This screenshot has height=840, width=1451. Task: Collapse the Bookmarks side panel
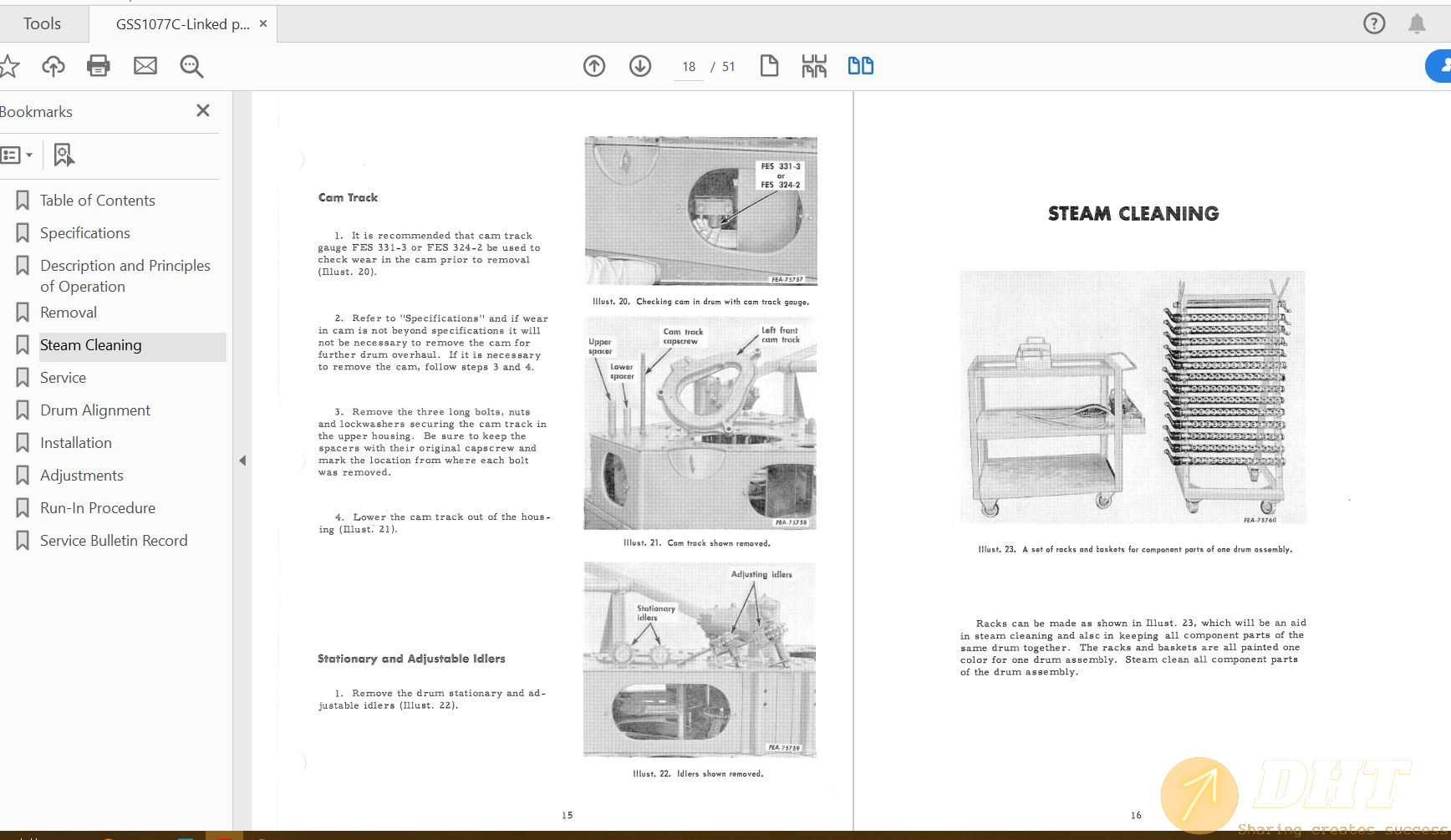(x=202, y=109)
